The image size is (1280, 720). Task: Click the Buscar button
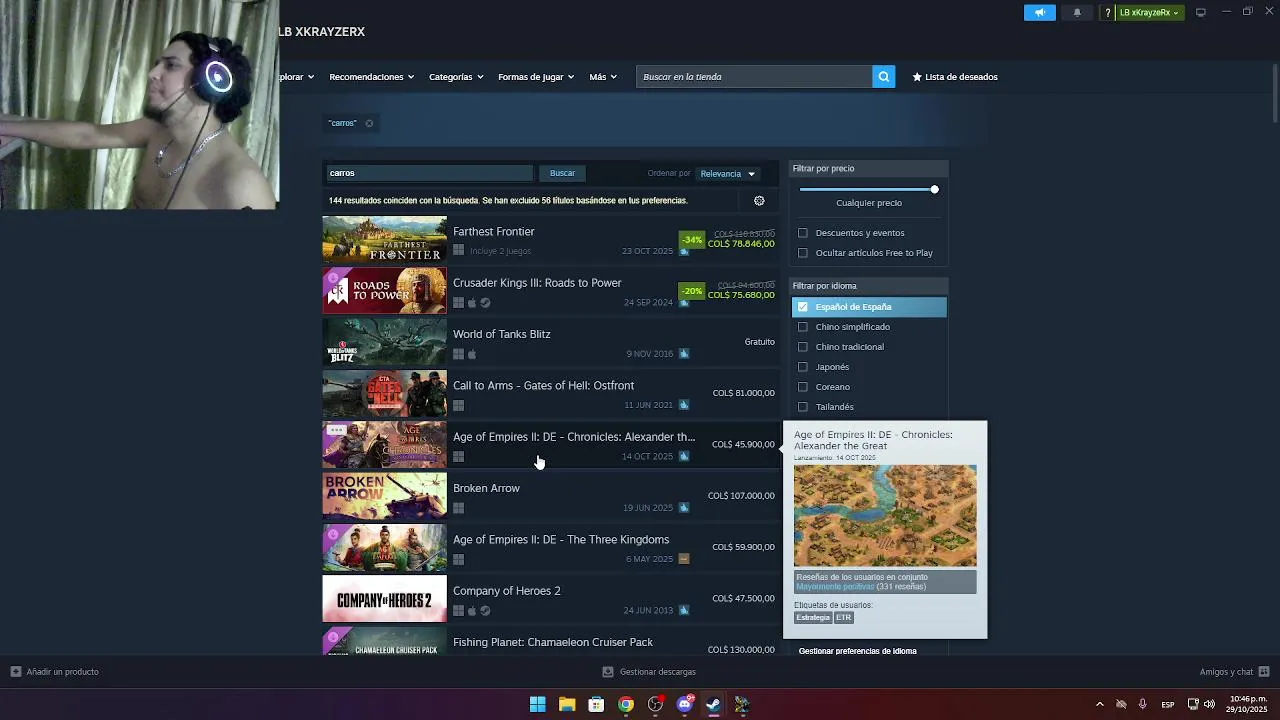tap(562, 173)
